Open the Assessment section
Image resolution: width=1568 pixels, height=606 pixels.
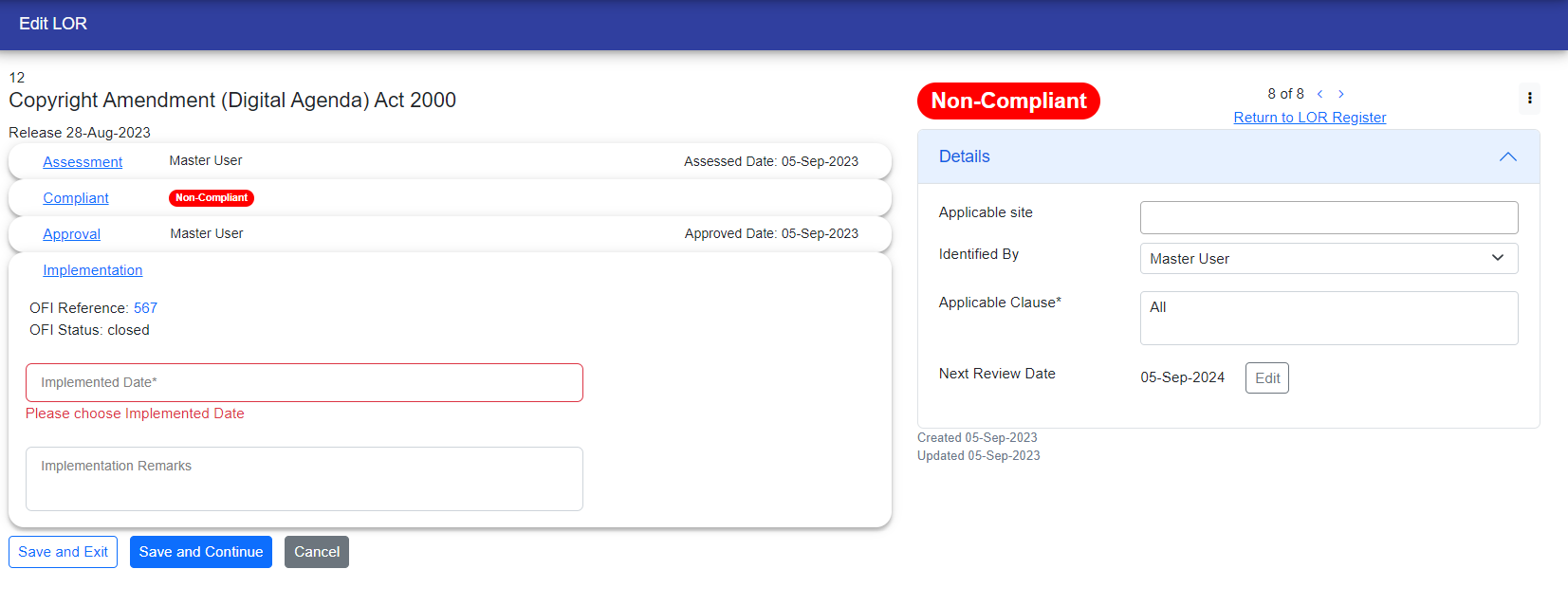(x=83, y=162)
